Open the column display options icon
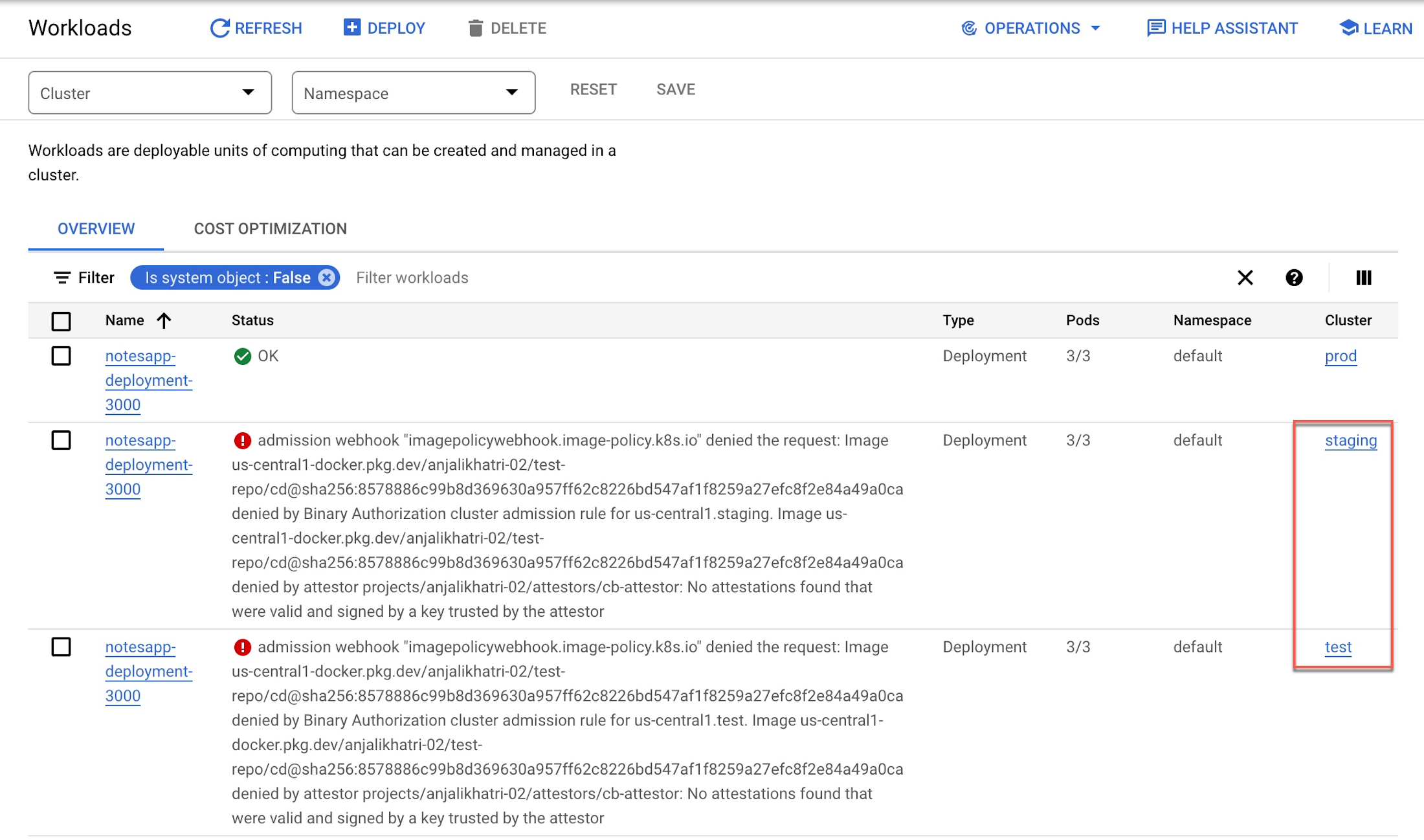This screenshot has width=1424, height=840. (x=1364, y=278)
